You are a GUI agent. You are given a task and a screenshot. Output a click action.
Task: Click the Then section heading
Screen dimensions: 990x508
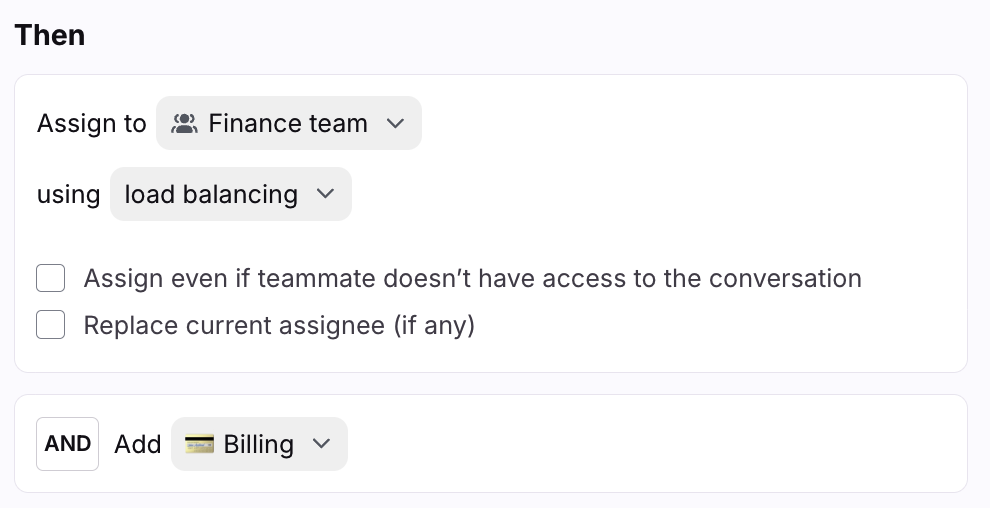pos(50,36)
